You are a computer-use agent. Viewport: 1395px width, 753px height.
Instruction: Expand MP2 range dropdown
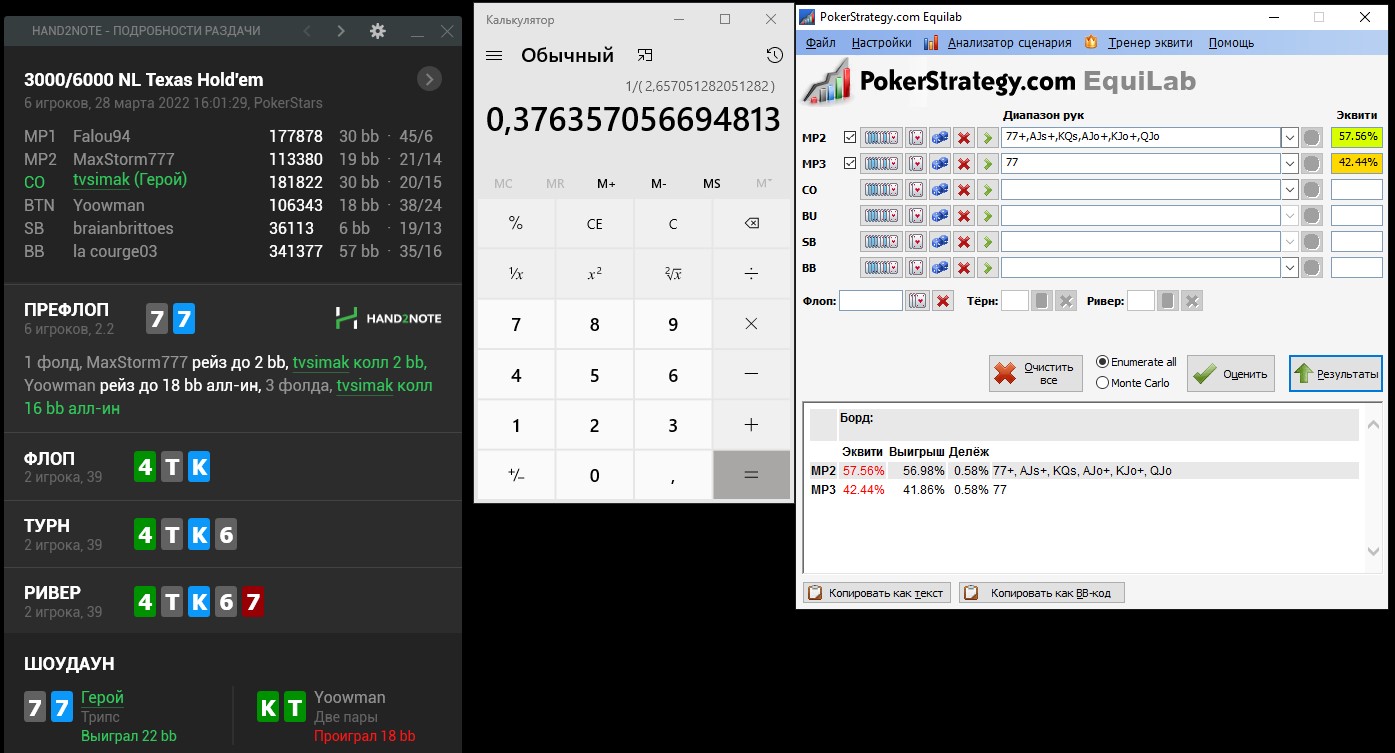1290,137
